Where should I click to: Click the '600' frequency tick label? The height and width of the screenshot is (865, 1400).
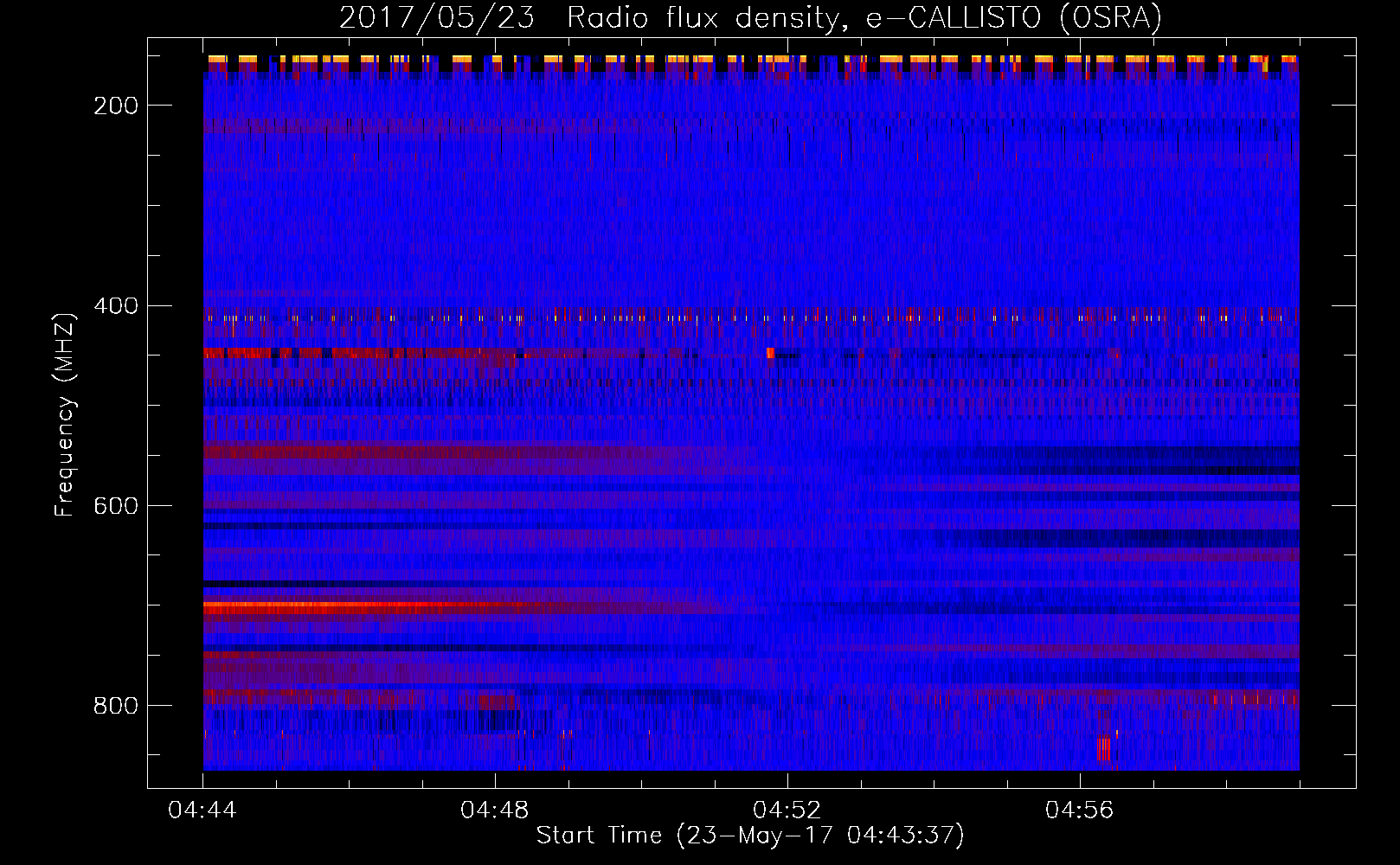click(x=116, y=506)
